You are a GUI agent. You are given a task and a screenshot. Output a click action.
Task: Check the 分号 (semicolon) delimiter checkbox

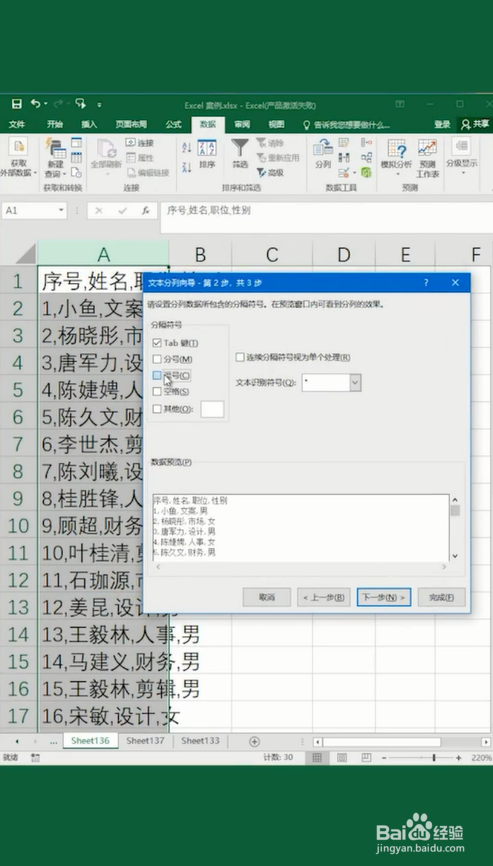157,360
